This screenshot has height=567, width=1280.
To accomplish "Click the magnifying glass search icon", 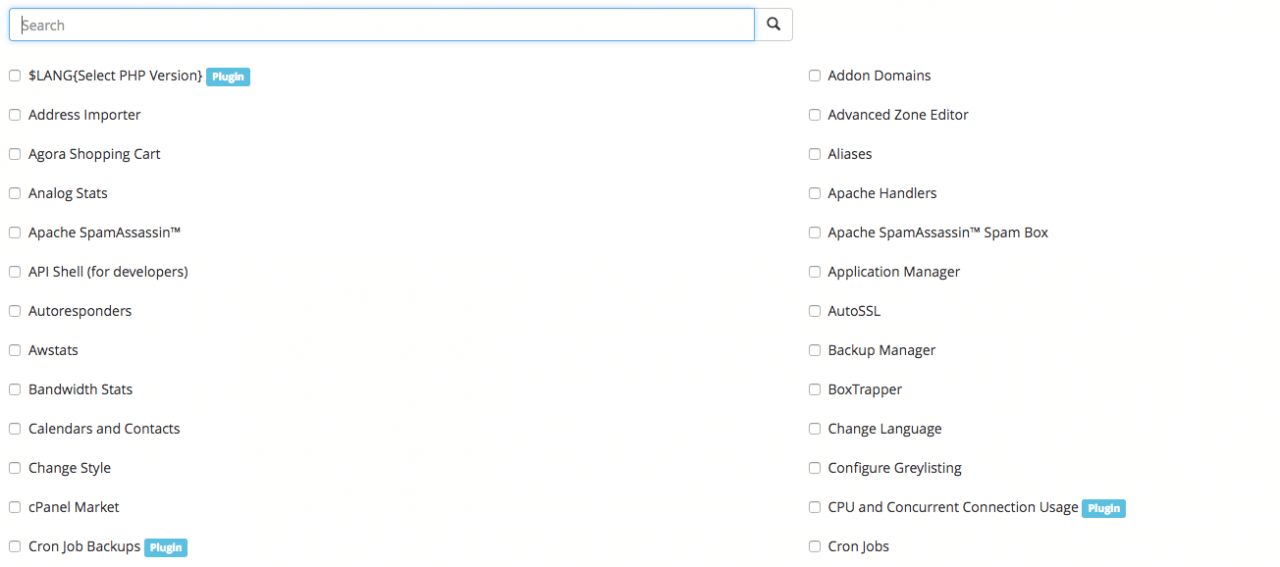I will click(773, 25).
